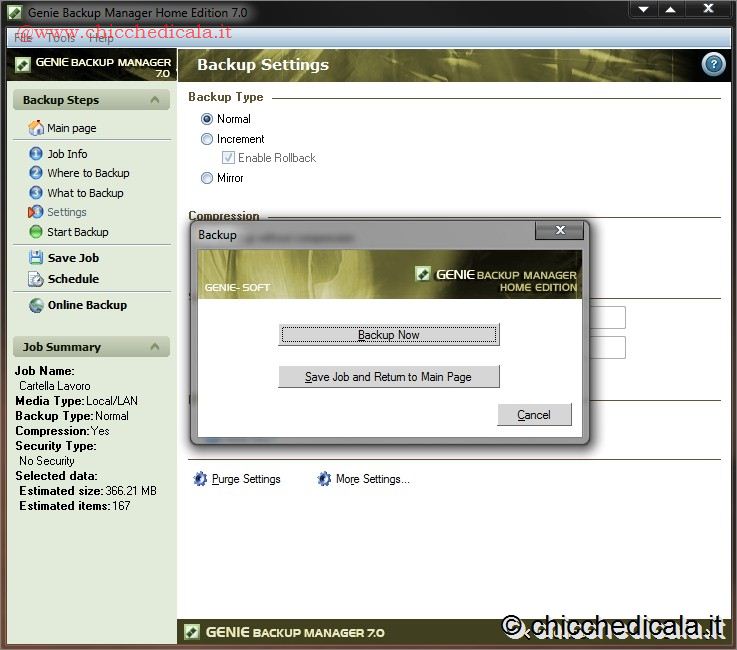
Task: Click the Main page home icon
Action: (x=36, y=128)
